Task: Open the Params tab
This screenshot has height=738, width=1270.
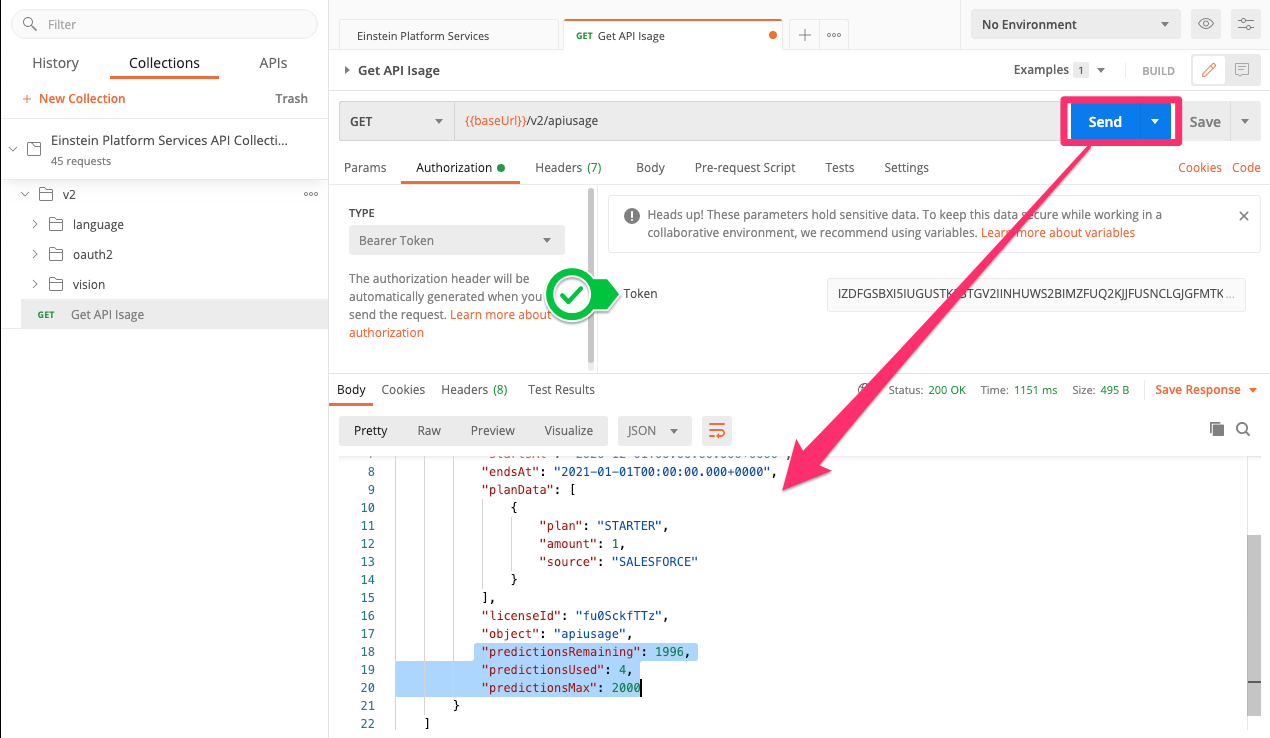Action: [x=365, y=167]
